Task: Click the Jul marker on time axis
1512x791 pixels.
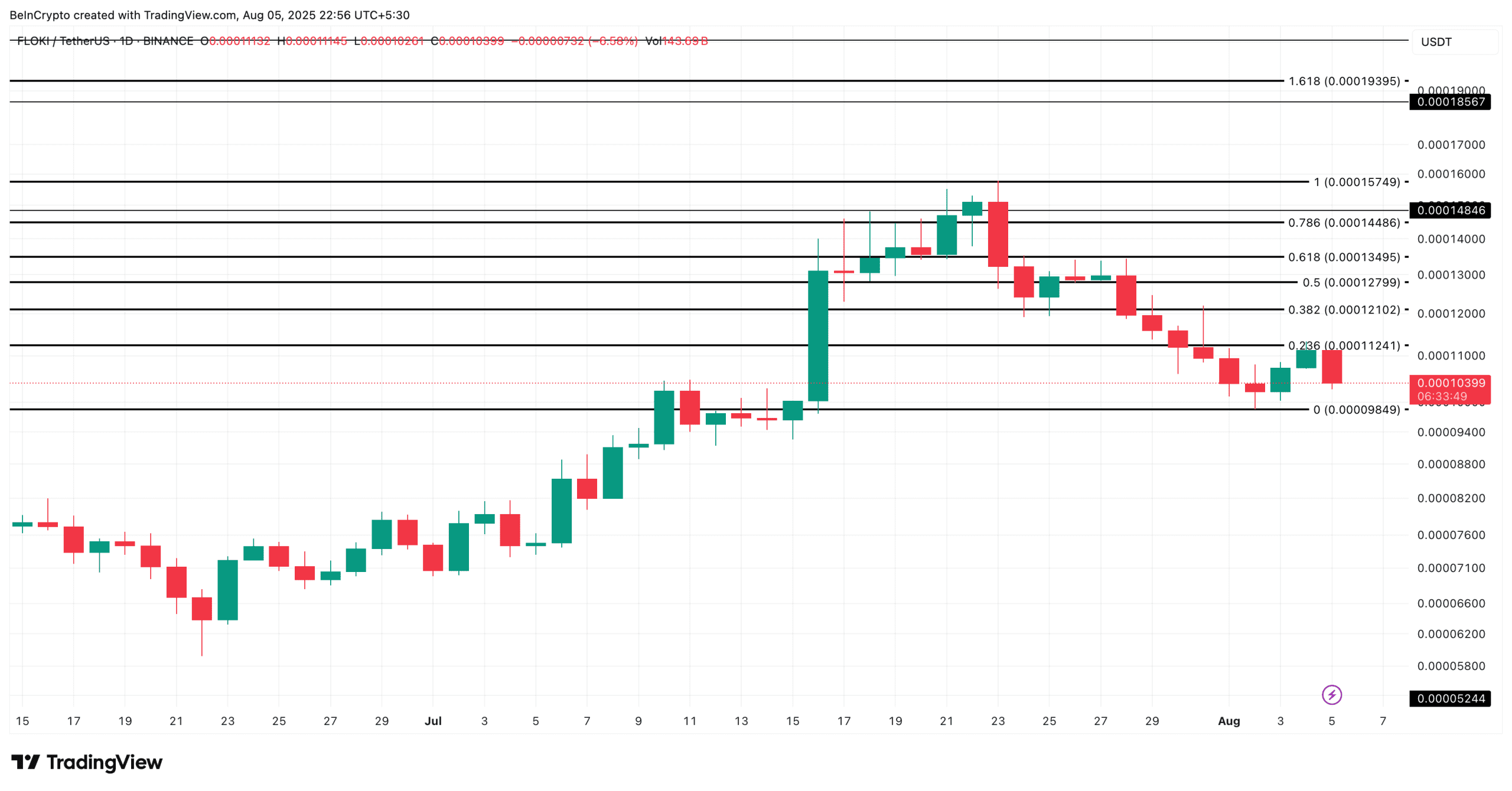Action: (433, 721)
